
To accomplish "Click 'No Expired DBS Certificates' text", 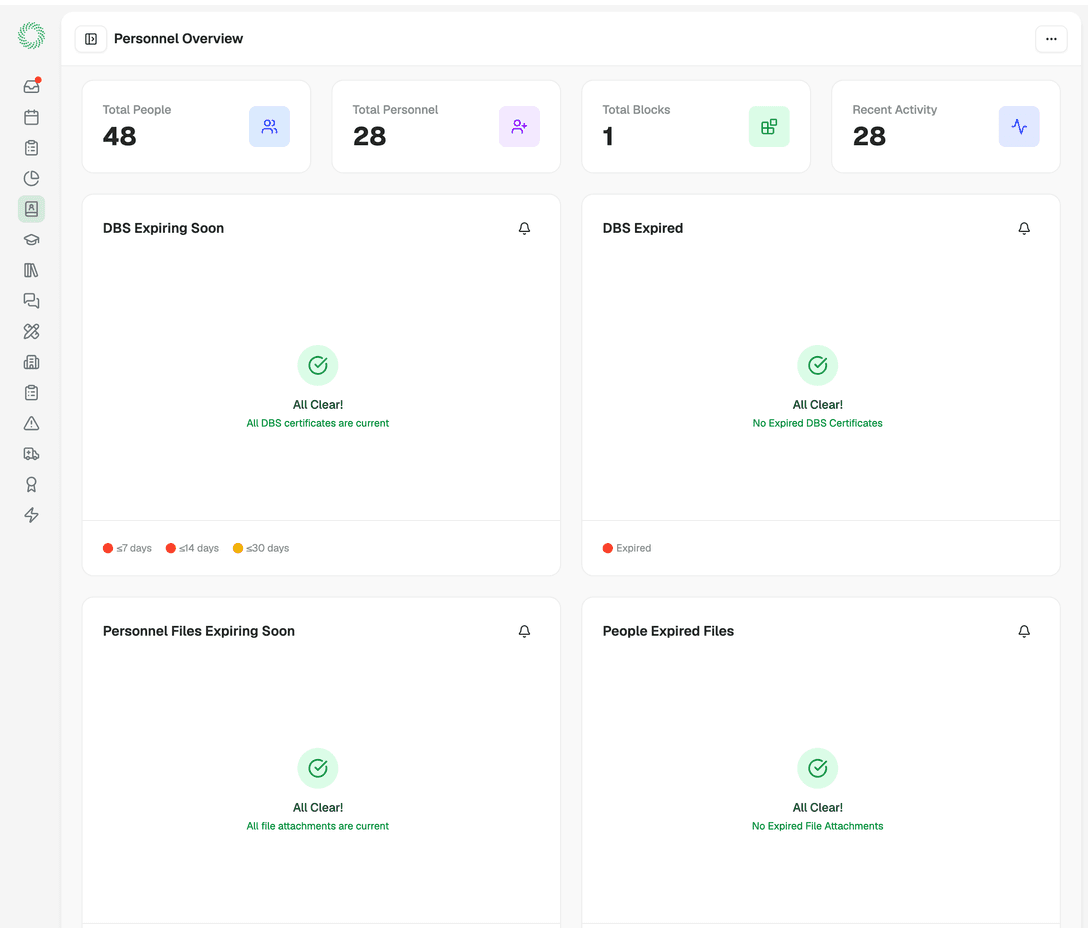I will (x=817, y=423).
